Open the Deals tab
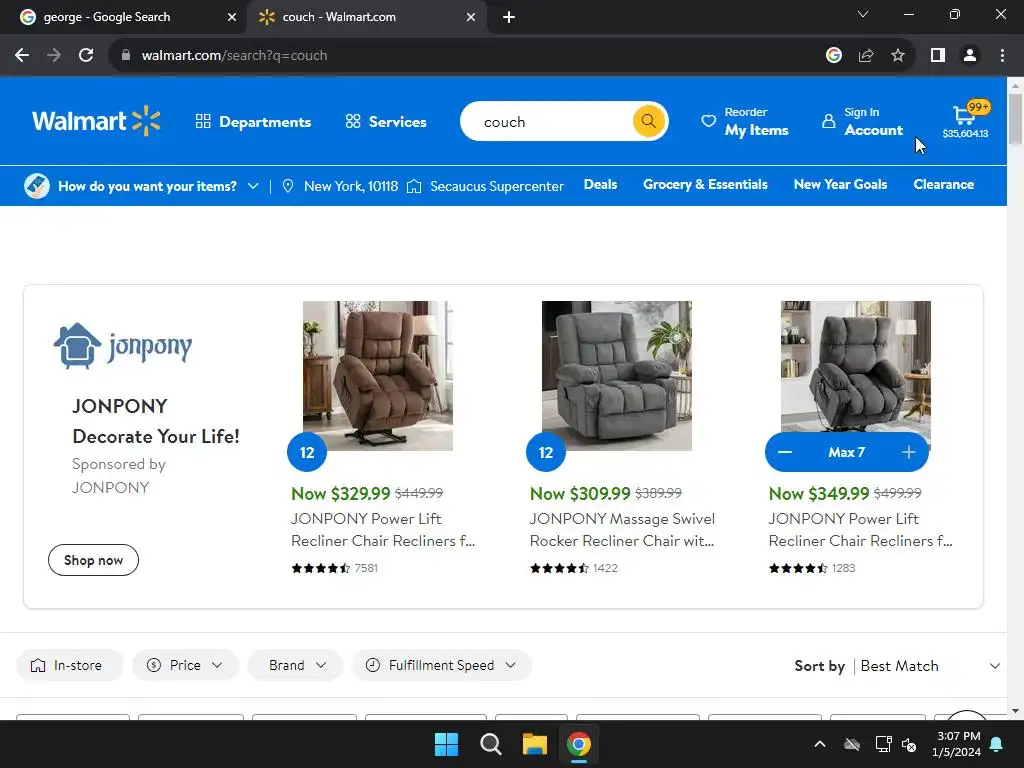Viewport: 1024px width, 768px height. [x=600, y=185]
